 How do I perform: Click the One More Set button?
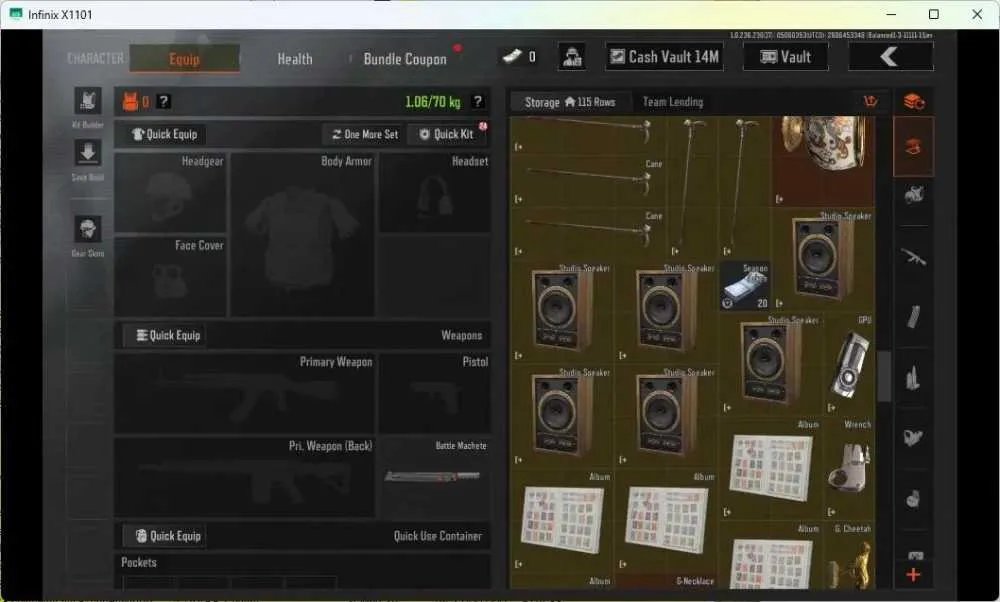[365, 135]
